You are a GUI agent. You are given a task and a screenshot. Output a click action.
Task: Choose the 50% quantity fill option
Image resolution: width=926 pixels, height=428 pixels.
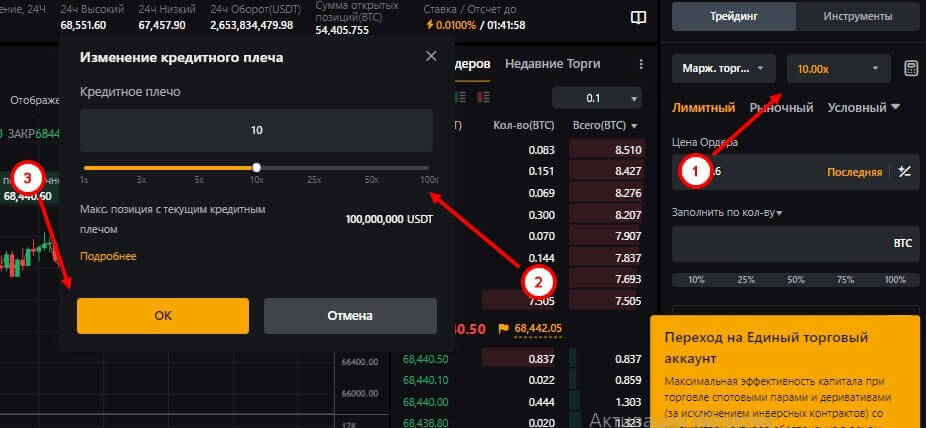pyautogui.click(x=799, y=280)
